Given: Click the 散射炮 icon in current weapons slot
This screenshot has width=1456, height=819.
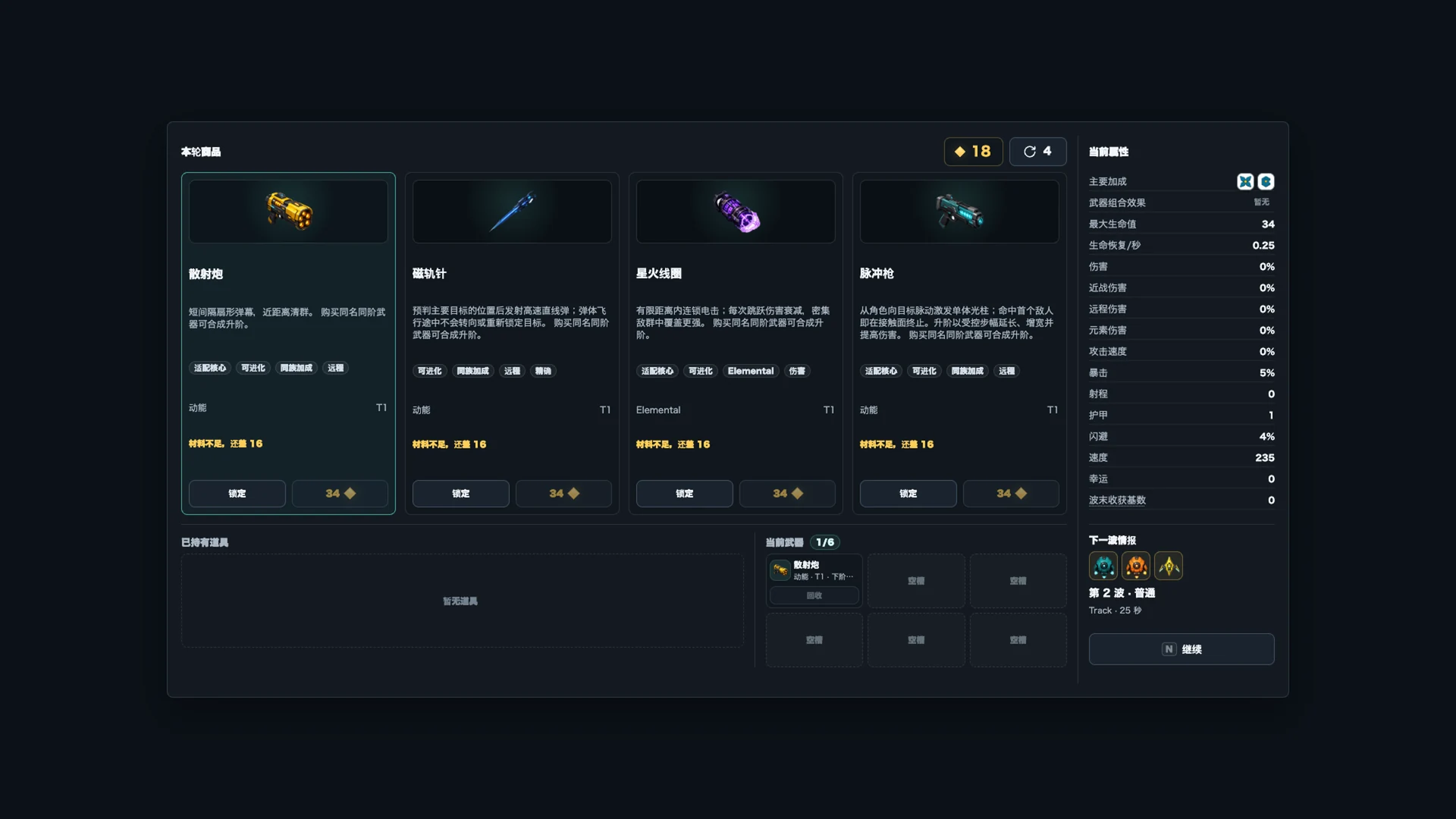Looking at the screenshot, I should 780,570.
